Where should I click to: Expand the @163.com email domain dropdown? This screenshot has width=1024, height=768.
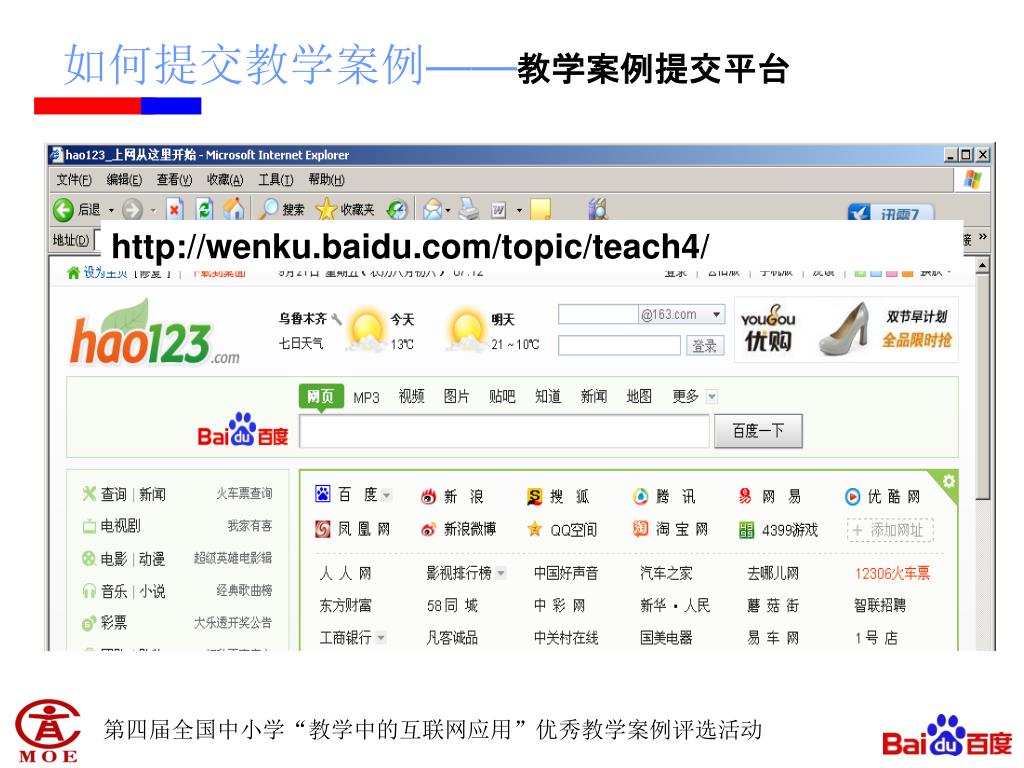[716, 314]
